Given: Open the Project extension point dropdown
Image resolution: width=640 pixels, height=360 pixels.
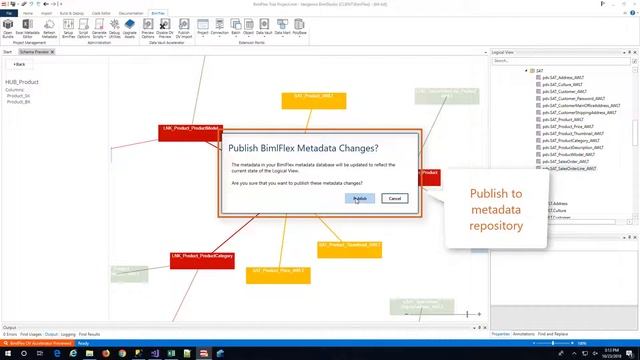Looking at the screenshot, I should 203,28.
